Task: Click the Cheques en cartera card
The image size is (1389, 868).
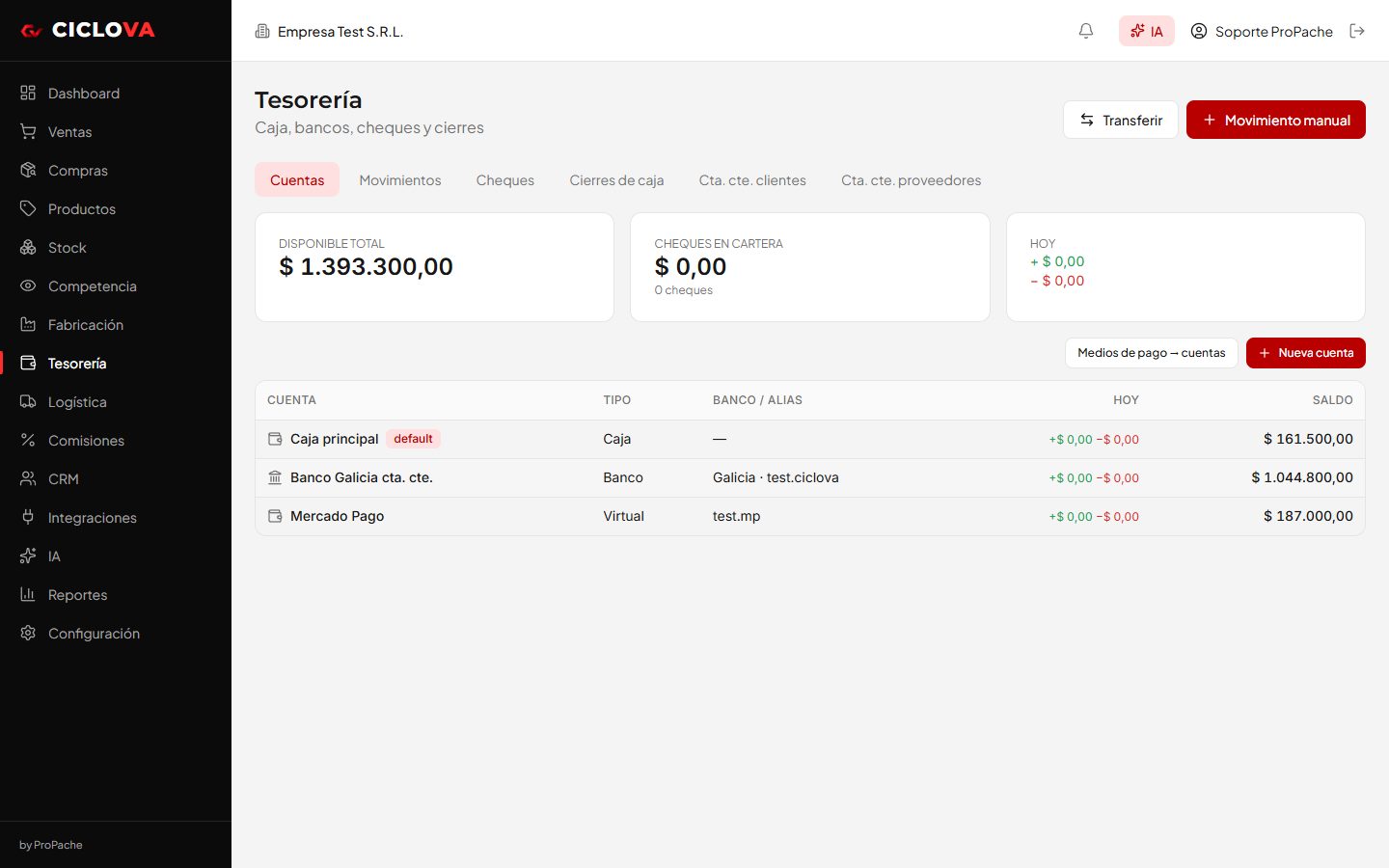Action: coord(810,267)
